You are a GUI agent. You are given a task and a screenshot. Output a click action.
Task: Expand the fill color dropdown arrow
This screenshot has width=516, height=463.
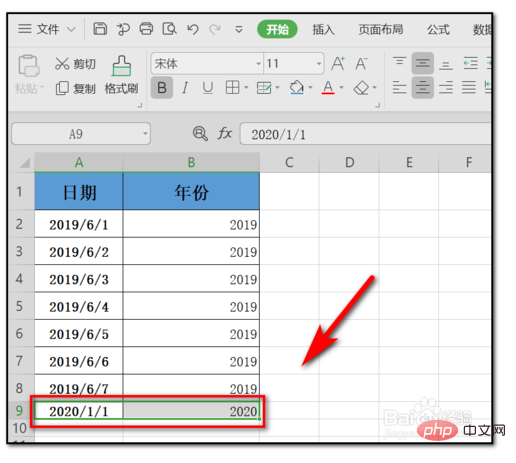coord(310,88)
